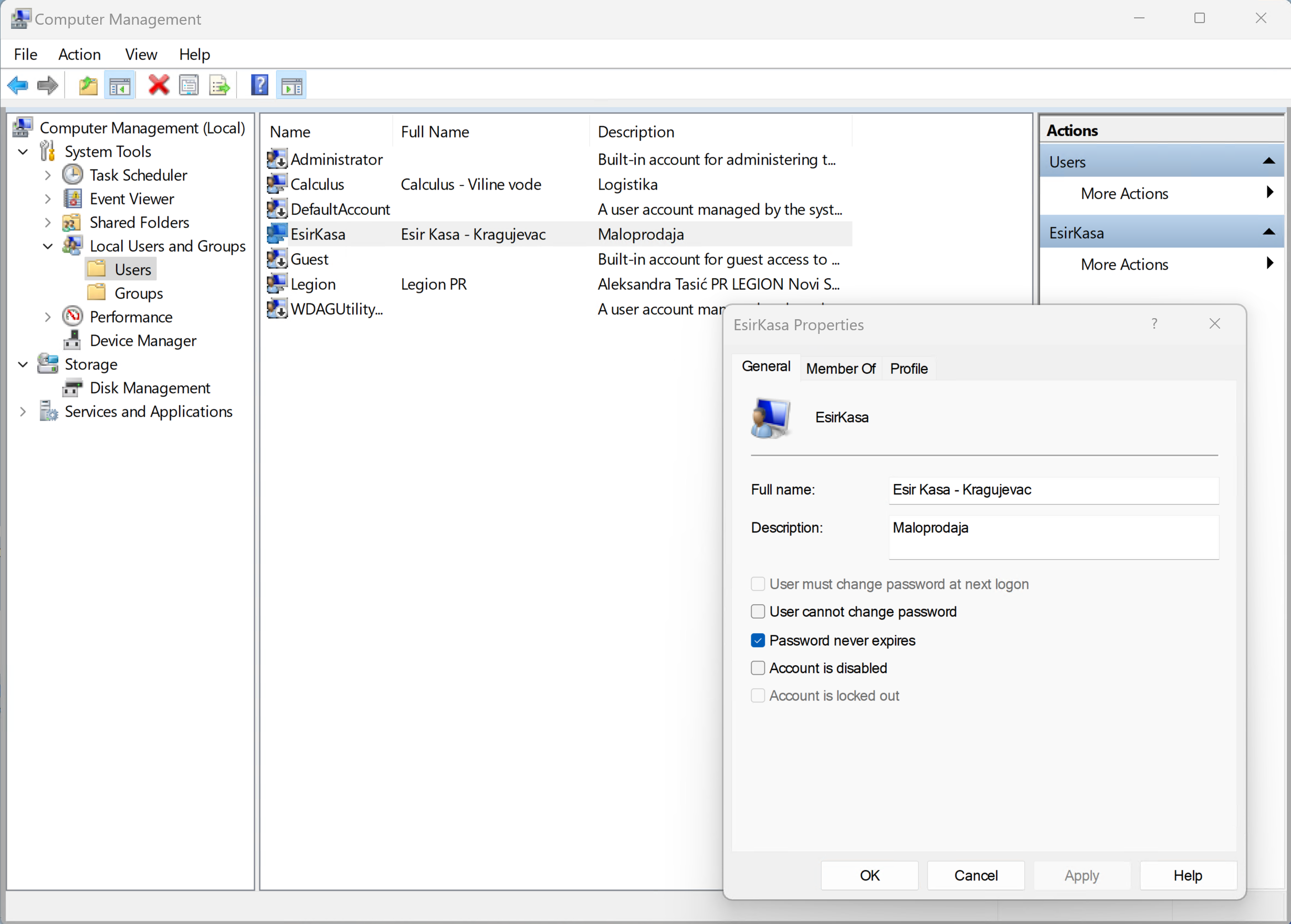Click the Export List toolbar icon
This screenshot has height=924, width=1291.
coord(219,86)
